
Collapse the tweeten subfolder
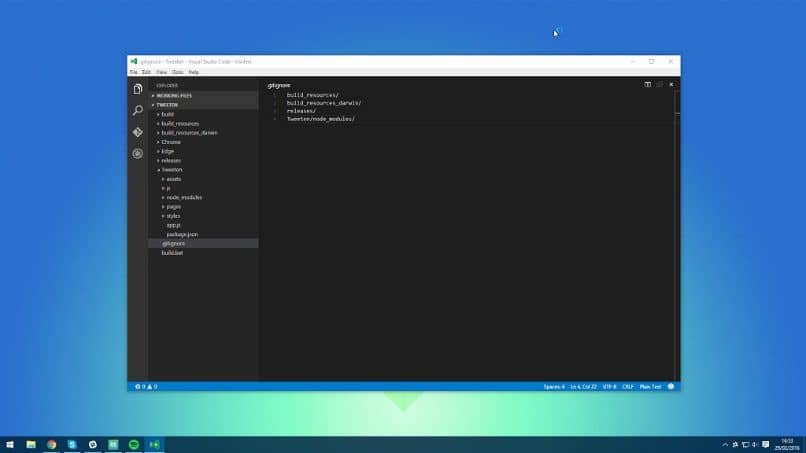coord(204,170)
